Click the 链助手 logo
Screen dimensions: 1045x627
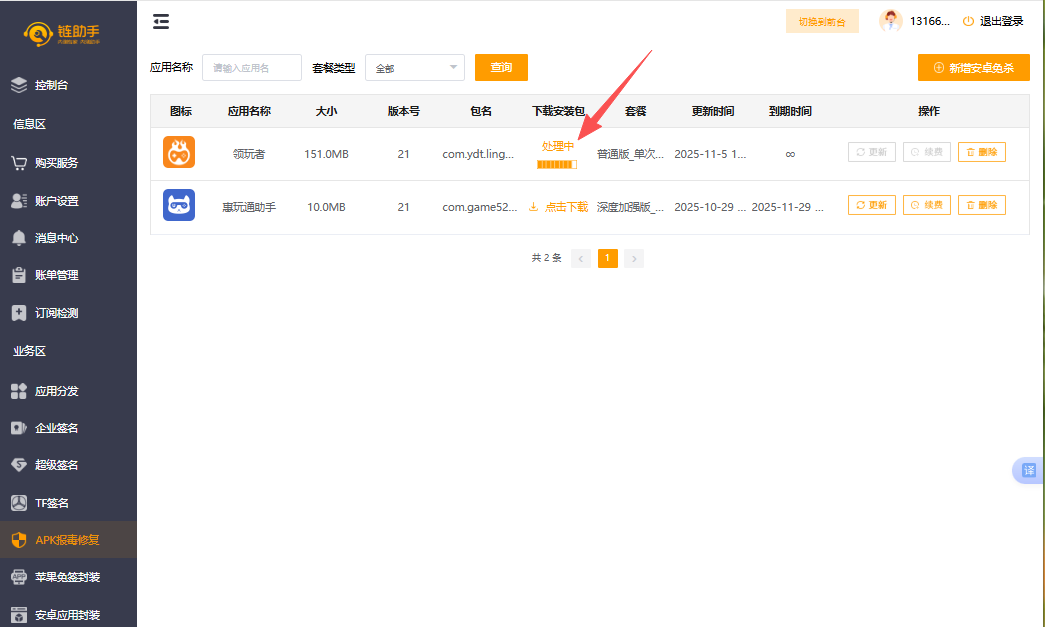pos(62,34)
